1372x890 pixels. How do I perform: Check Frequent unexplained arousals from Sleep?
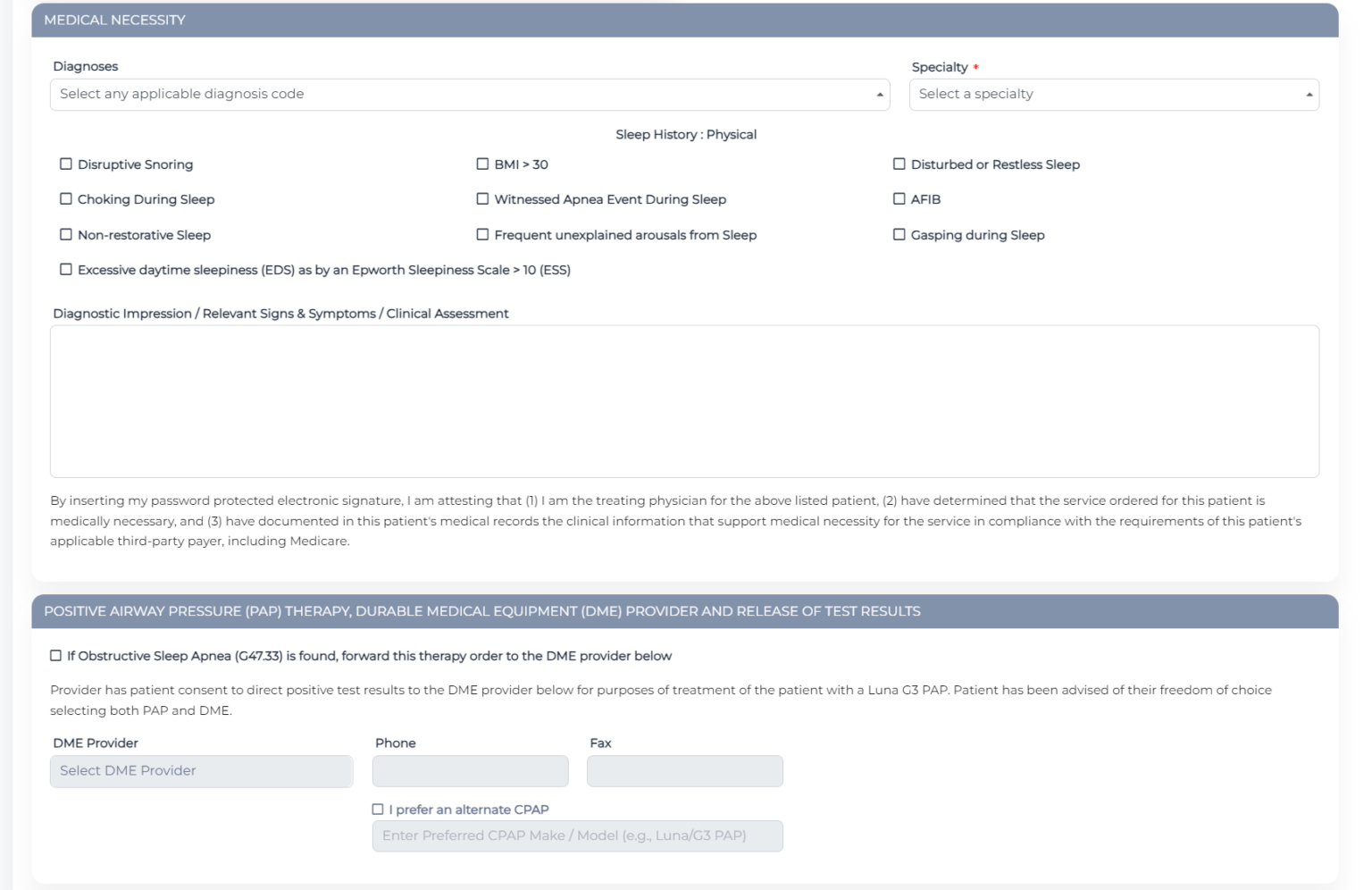(483, 234)
